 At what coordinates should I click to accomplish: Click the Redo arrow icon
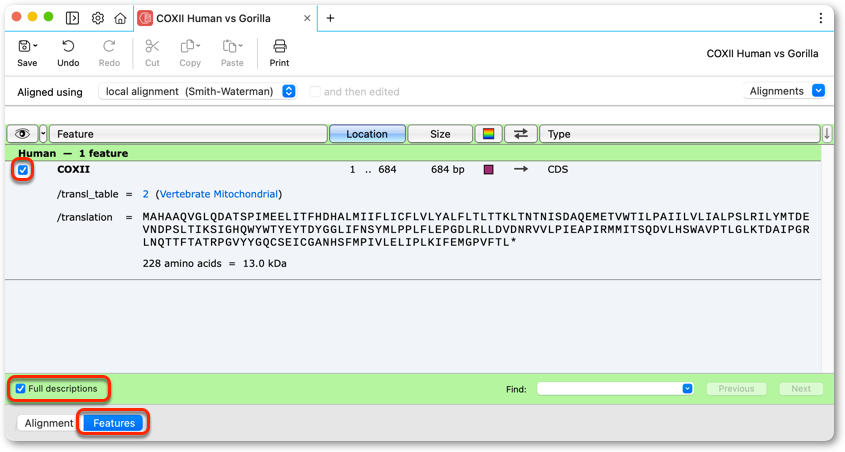click(109, 46)
